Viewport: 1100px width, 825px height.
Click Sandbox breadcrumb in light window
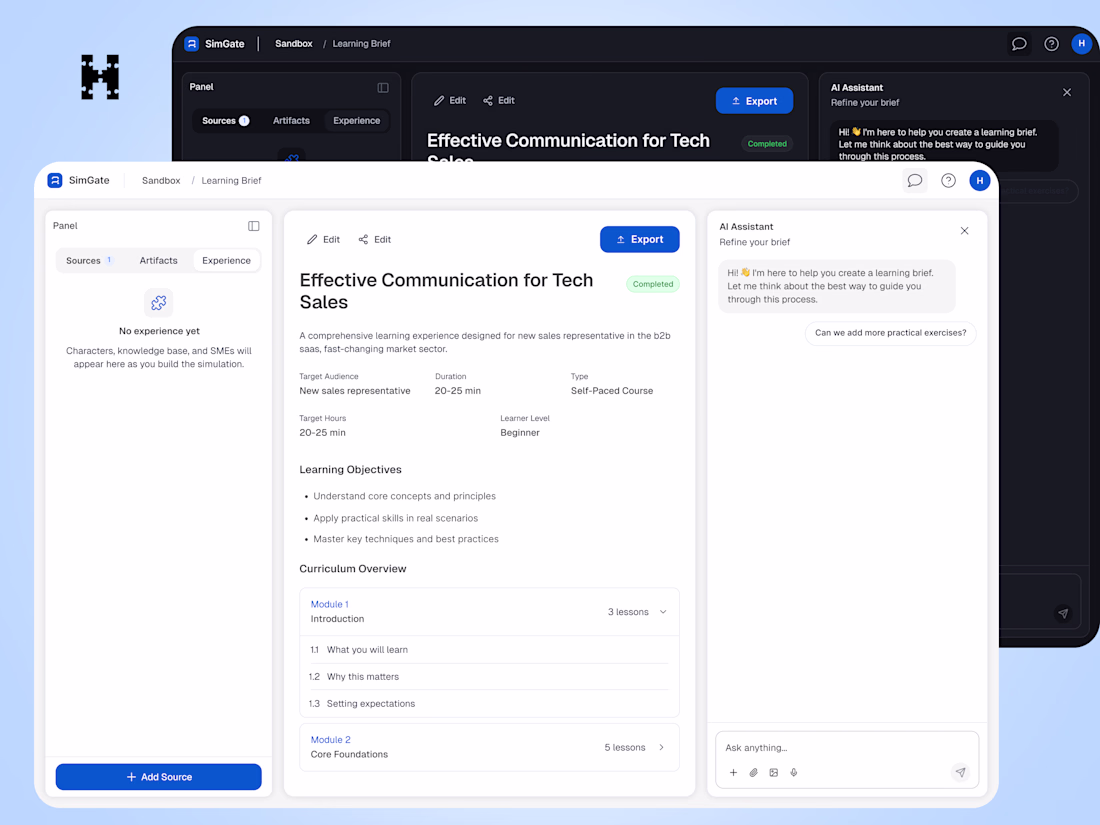click(161, 180)
